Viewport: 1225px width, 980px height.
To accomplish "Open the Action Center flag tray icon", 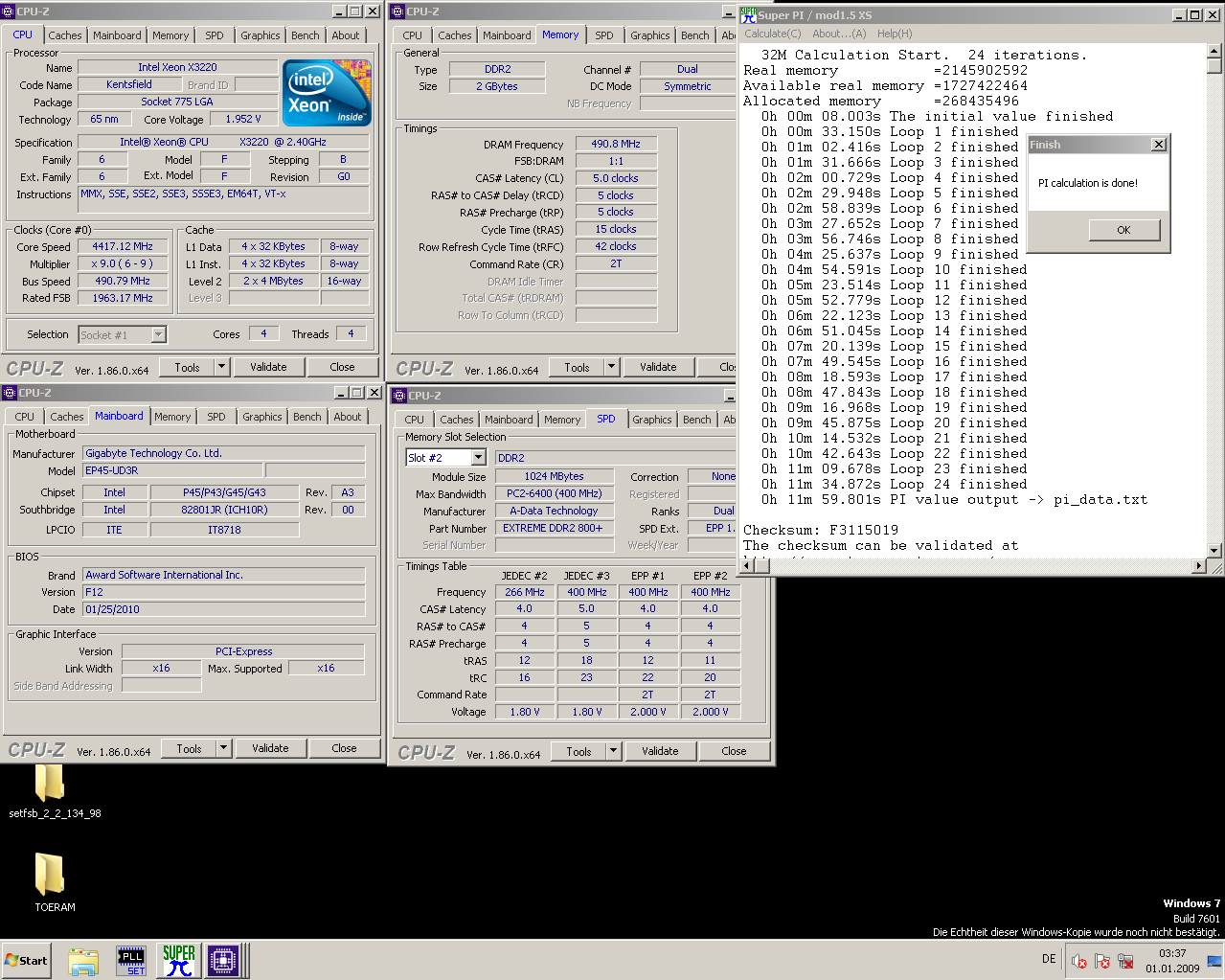I will [1101, 961].
